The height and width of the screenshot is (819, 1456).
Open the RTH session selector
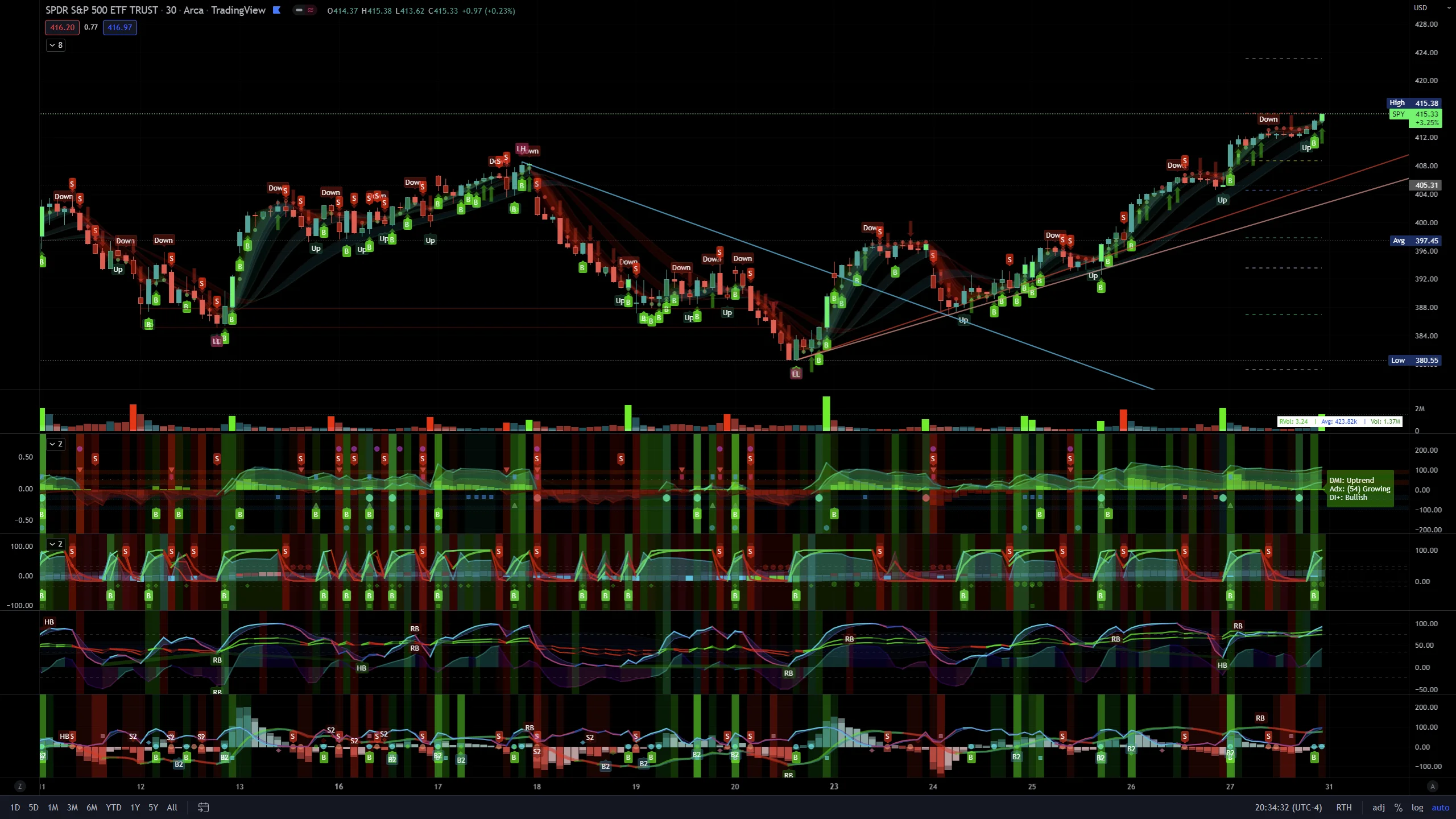pyautogui.click(x=1344, y=808)
